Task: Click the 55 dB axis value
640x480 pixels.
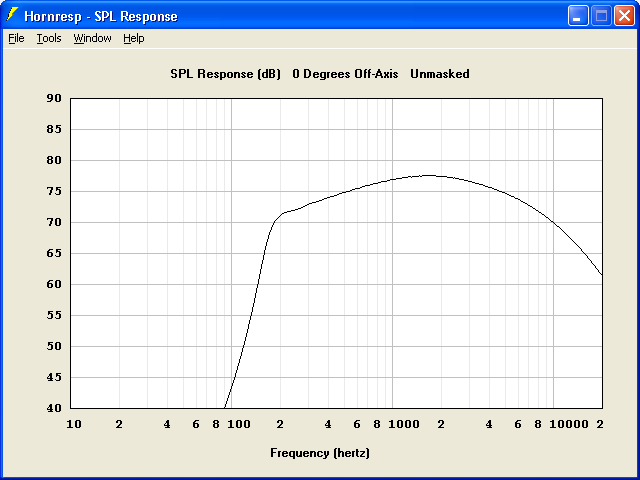Action: click(x=53, y=316)
